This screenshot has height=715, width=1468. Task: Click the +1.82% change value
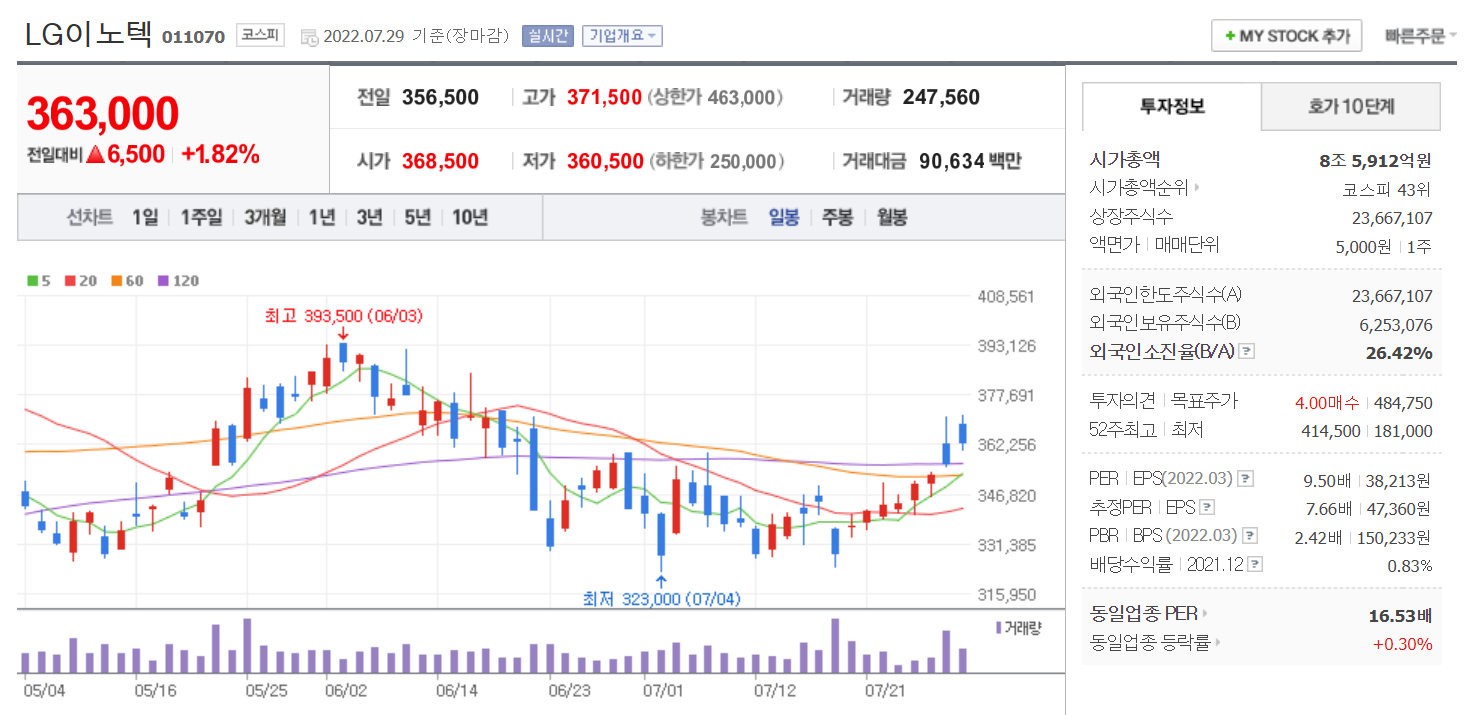click(x=220, y=154)
